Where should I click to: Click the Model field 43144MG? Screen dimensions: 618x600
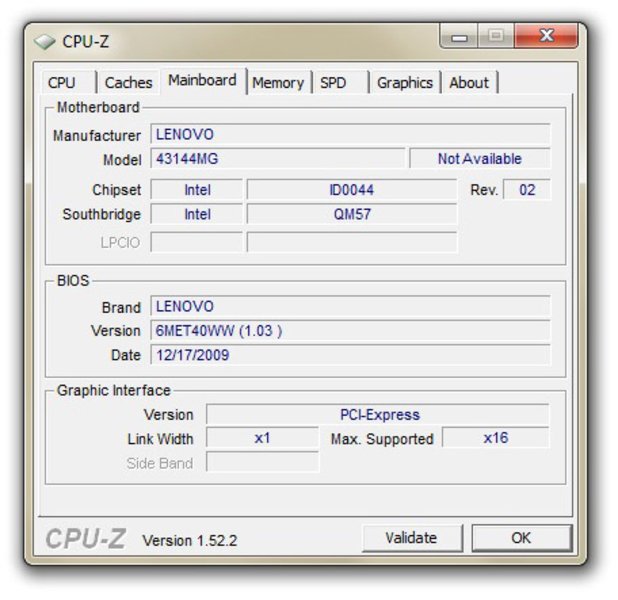coord(277,159)
